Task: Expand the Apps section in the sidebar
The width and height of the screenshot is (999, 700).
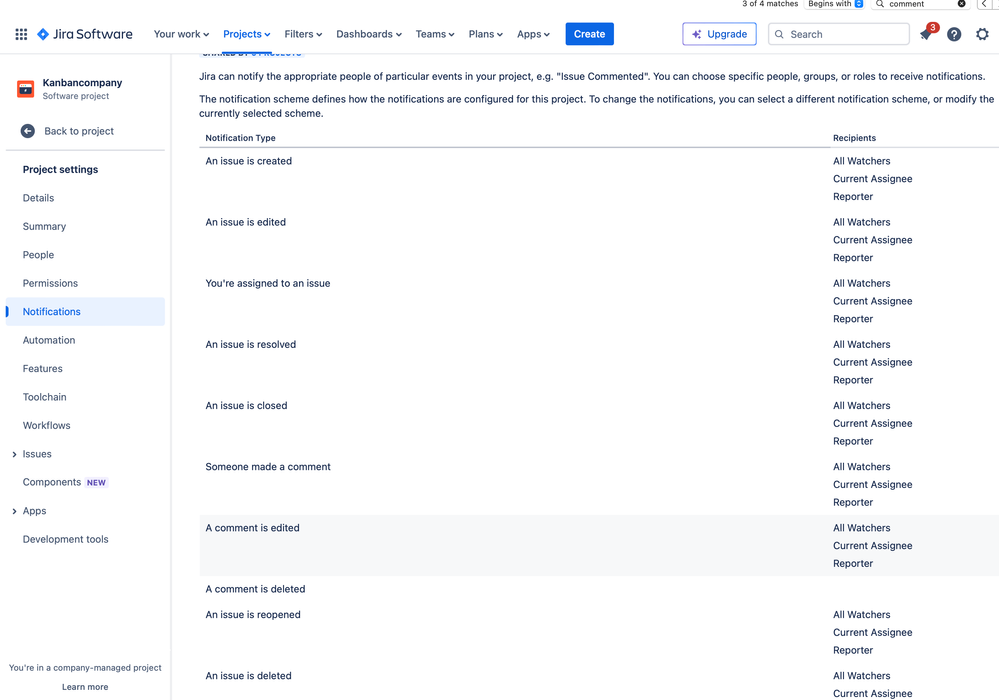Action: (16, 510)
